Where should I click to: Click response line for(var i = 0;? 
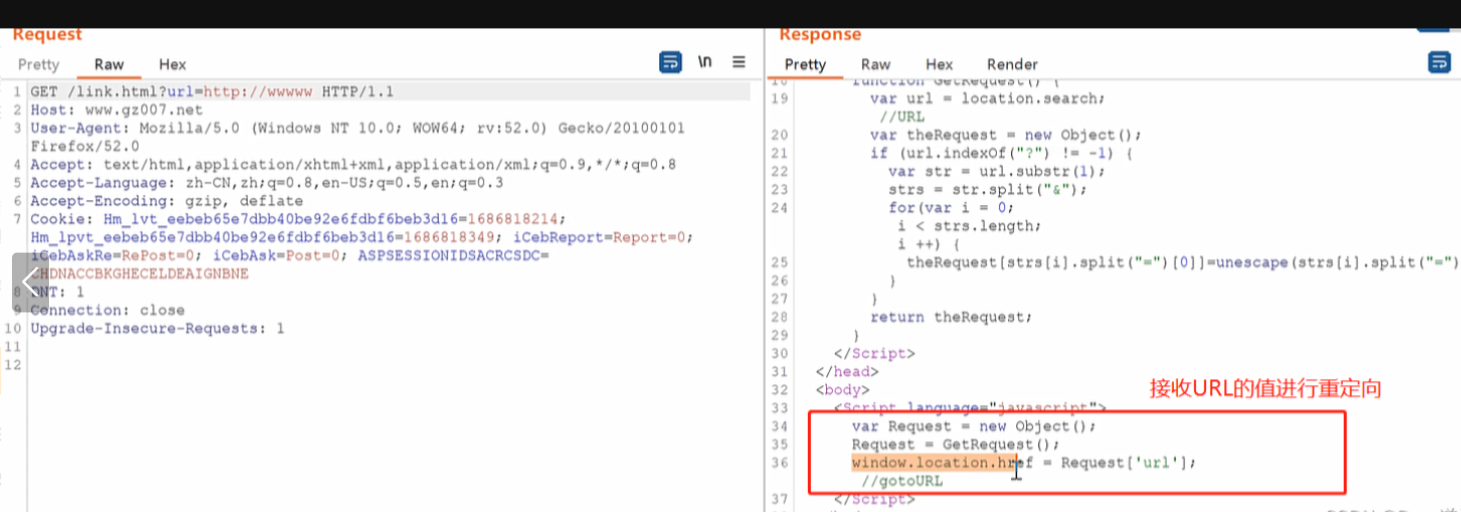pyautogui.click(x=951, y=207)
